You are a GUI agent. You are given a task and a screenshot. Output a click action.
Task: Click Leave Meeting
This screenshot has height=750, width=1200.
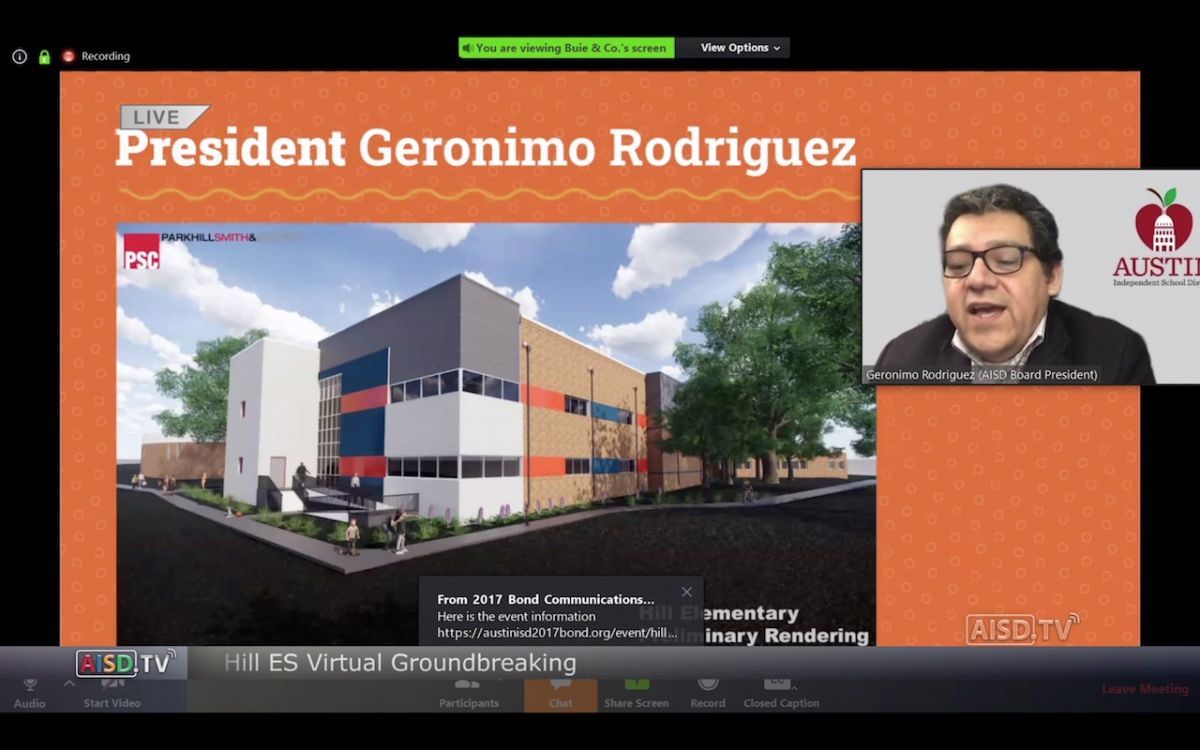(x=1144, y=689)
